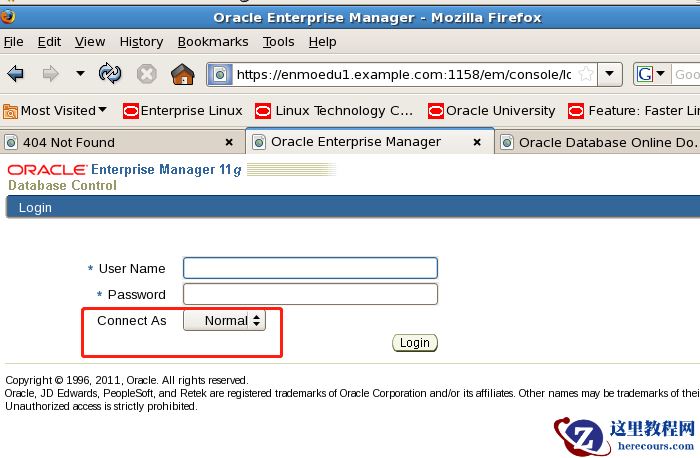Open the Bookmarks menu
The width and height of the screenshot is (700, 458).
pyautogui.click(x=213, y=42)
